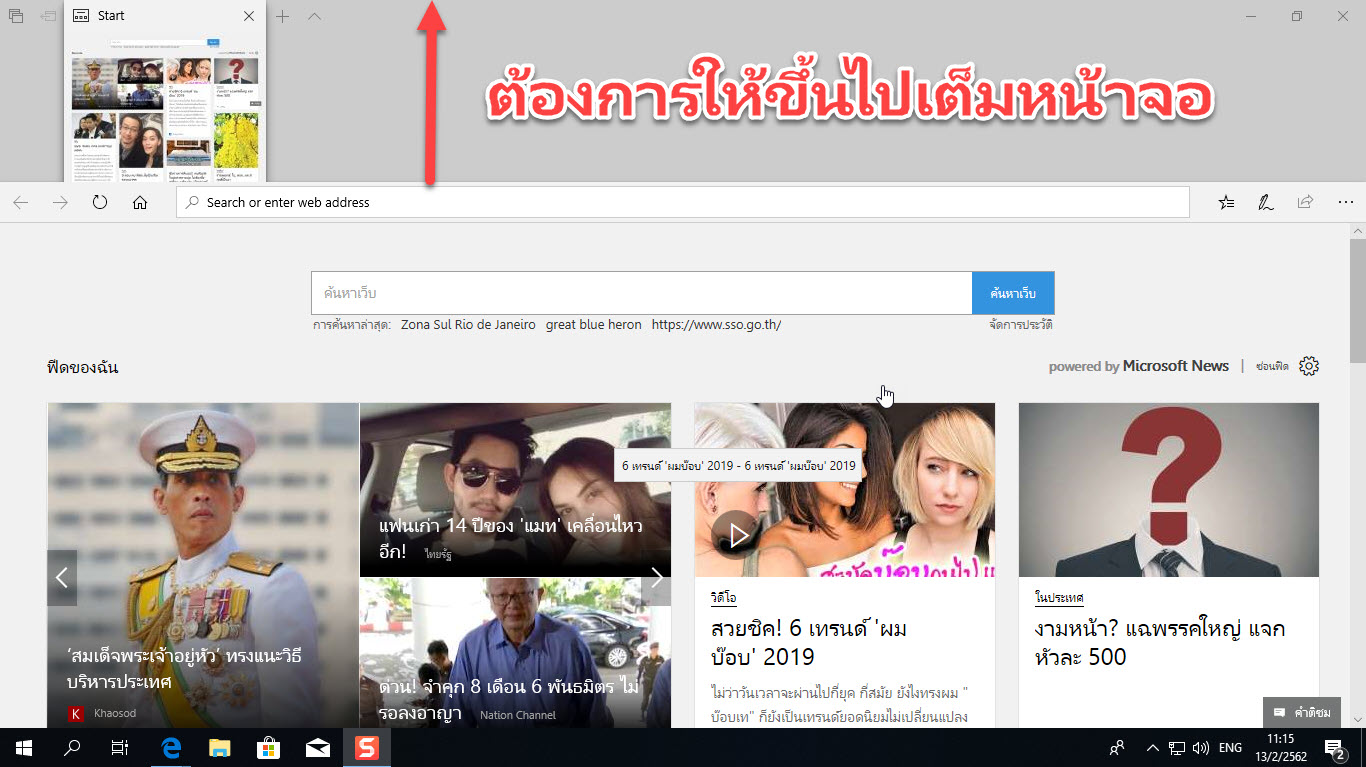Click the Start tab preview thumbnail

[x=165, y=108]
